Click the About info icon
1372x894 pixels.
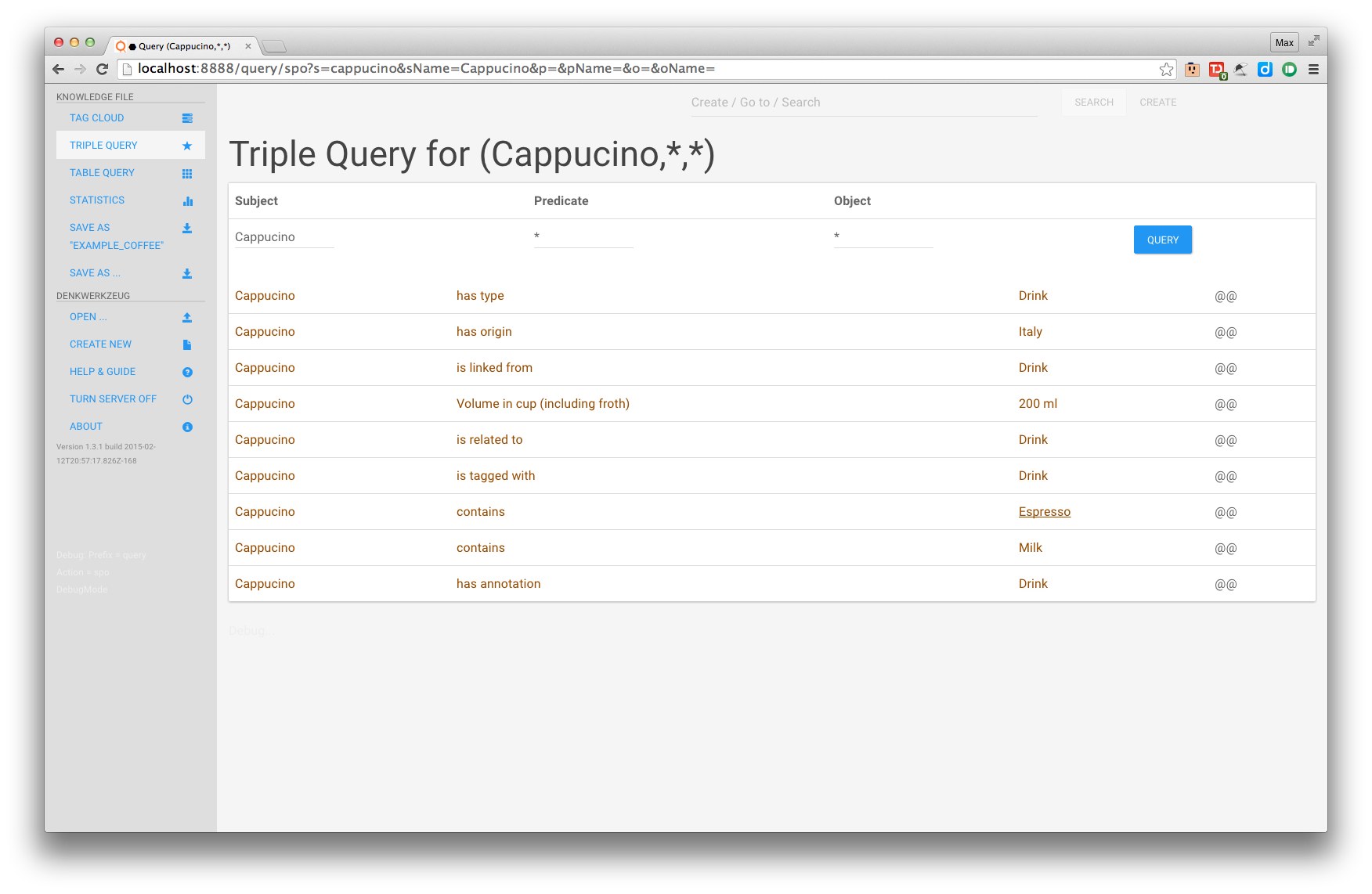tap(187, 427)
